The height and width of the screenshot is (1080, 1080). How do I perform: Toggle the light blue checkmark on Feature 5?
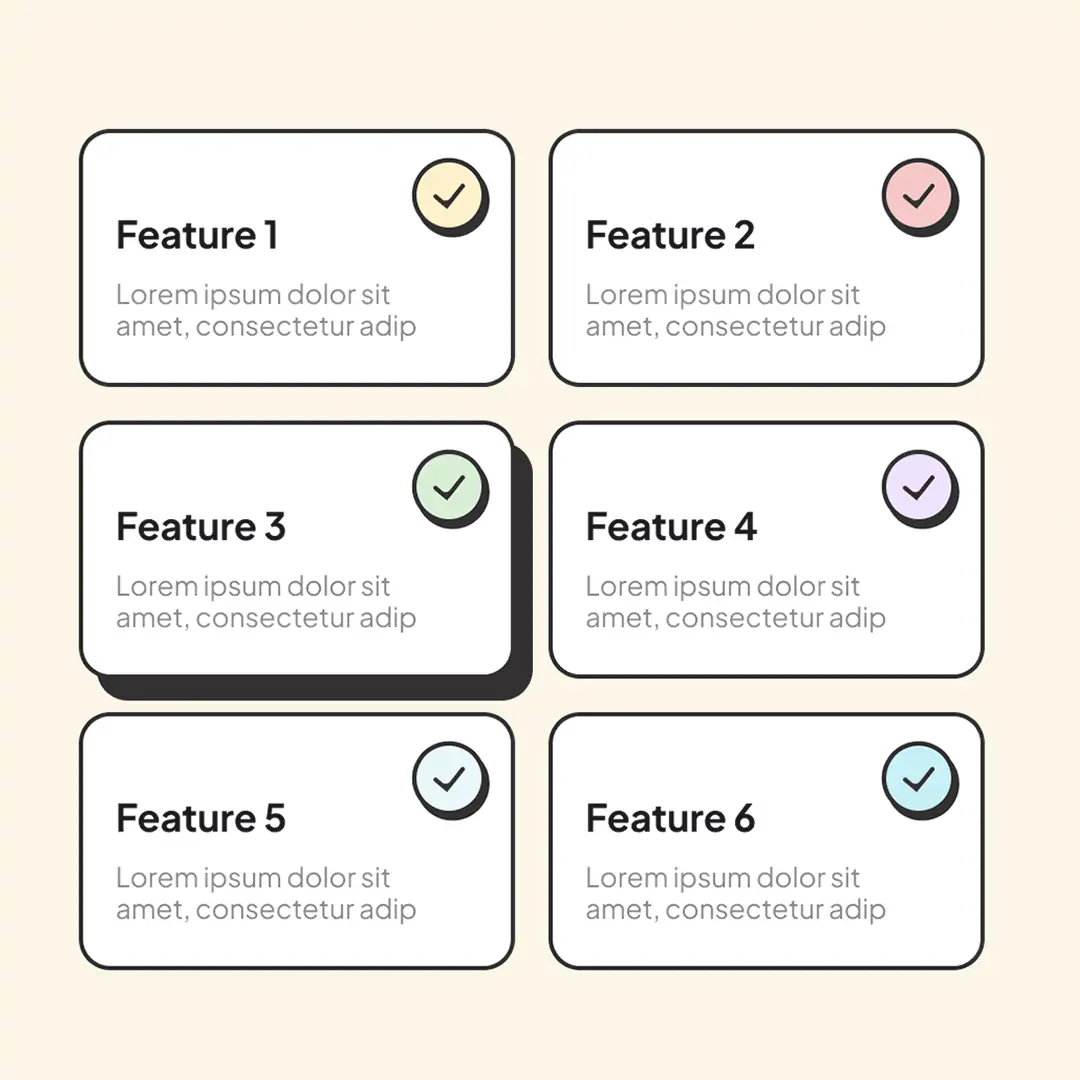(450, 779)
